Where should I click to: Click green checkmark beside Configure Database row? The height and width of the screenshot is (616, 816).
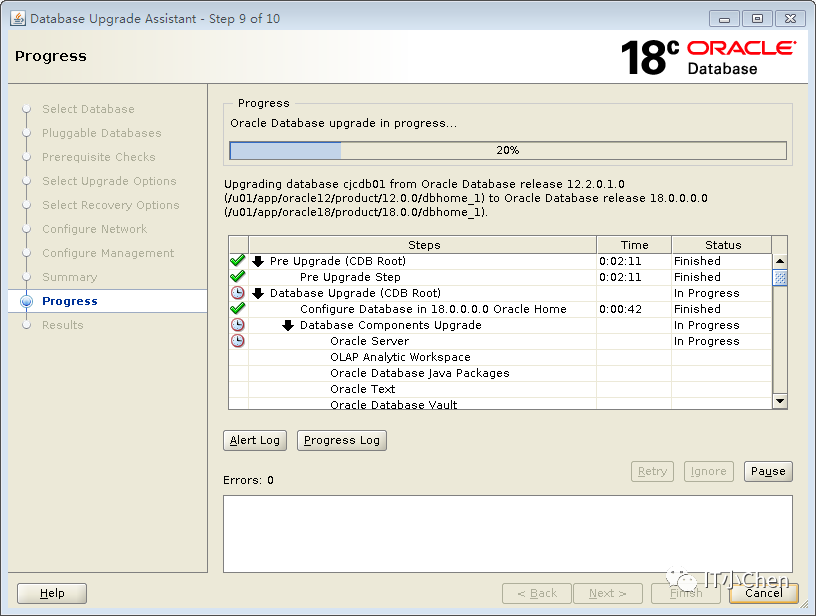click(x=238, y=309)
